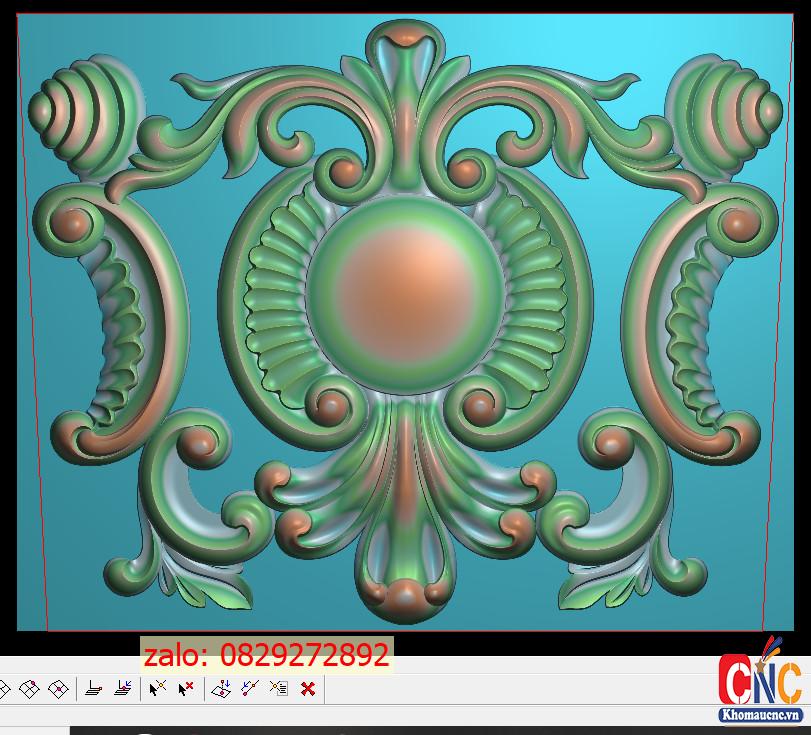Click the line with blue arrow icon
811x735 pixels.
(250, 688)
